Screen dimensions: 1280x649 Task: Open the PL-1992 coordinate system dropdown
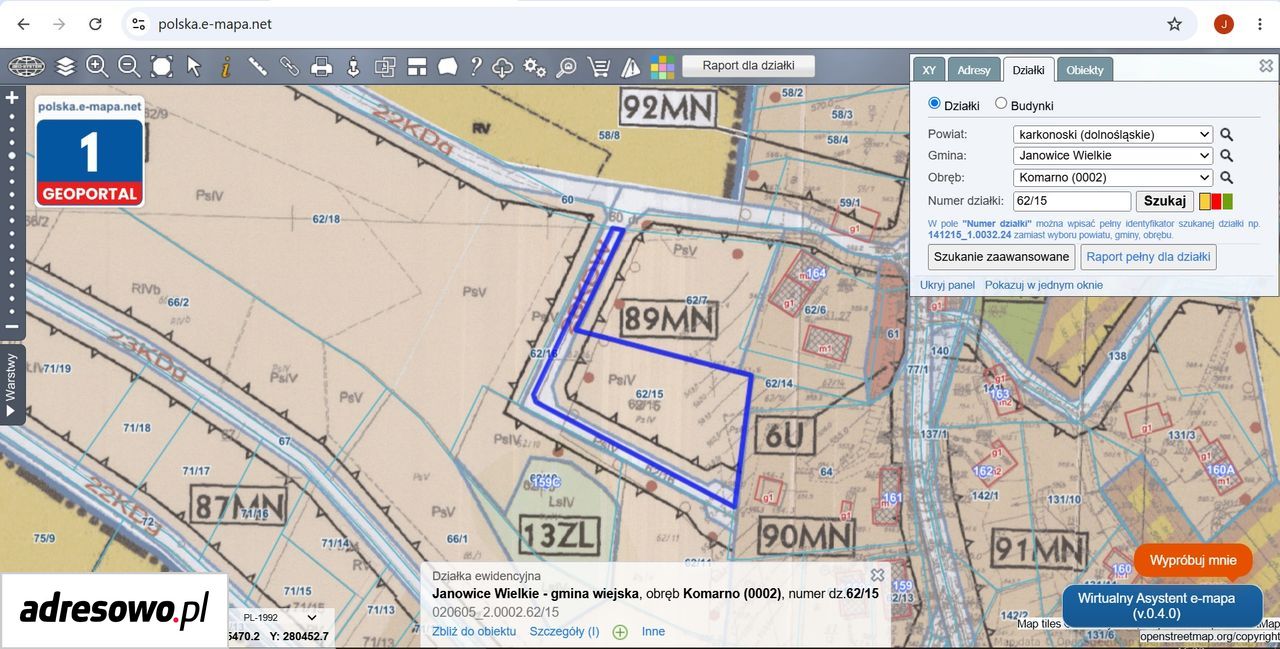(x=280, y=618)
